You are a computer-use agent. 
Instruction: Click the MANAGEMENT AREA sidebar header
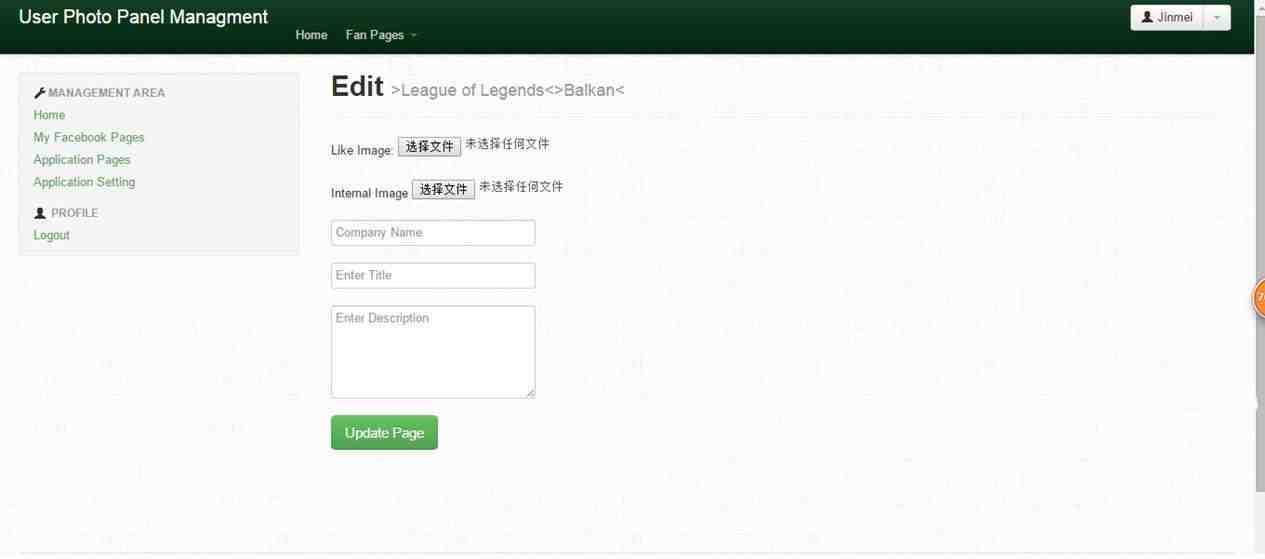click(106, 93)
